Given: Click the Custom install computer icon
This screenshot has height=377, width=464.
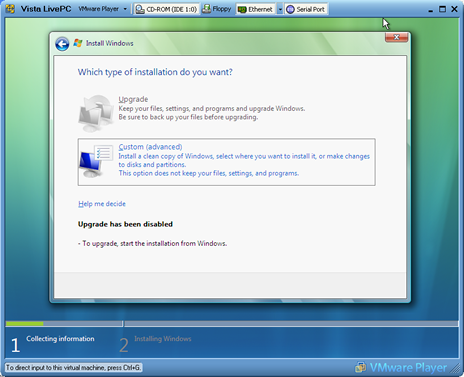Looking at the screenshot, I should click(96, 161).
